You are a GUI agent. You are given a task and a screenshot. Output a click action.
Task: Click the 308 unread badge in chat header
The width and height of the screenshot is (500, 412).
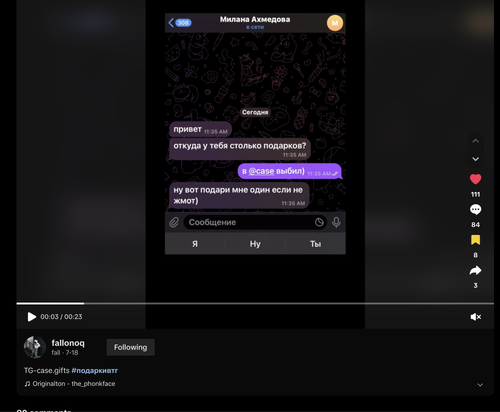183,23
